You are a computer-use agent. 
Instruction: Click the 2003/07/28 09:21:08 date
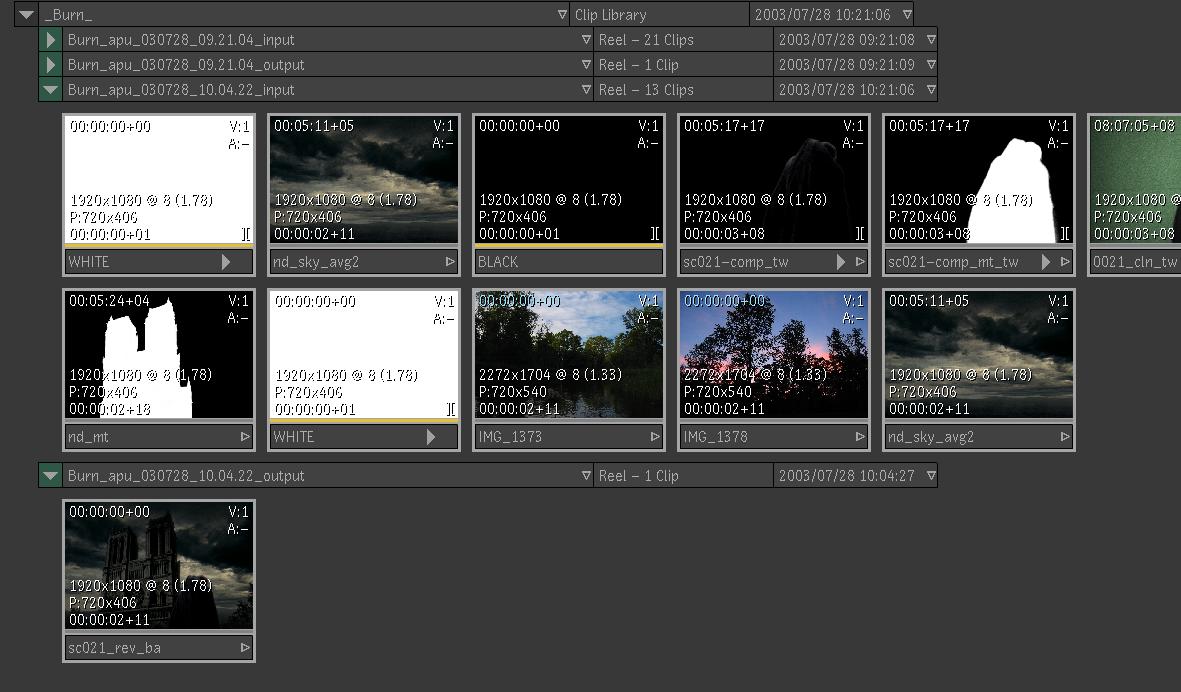847,40
